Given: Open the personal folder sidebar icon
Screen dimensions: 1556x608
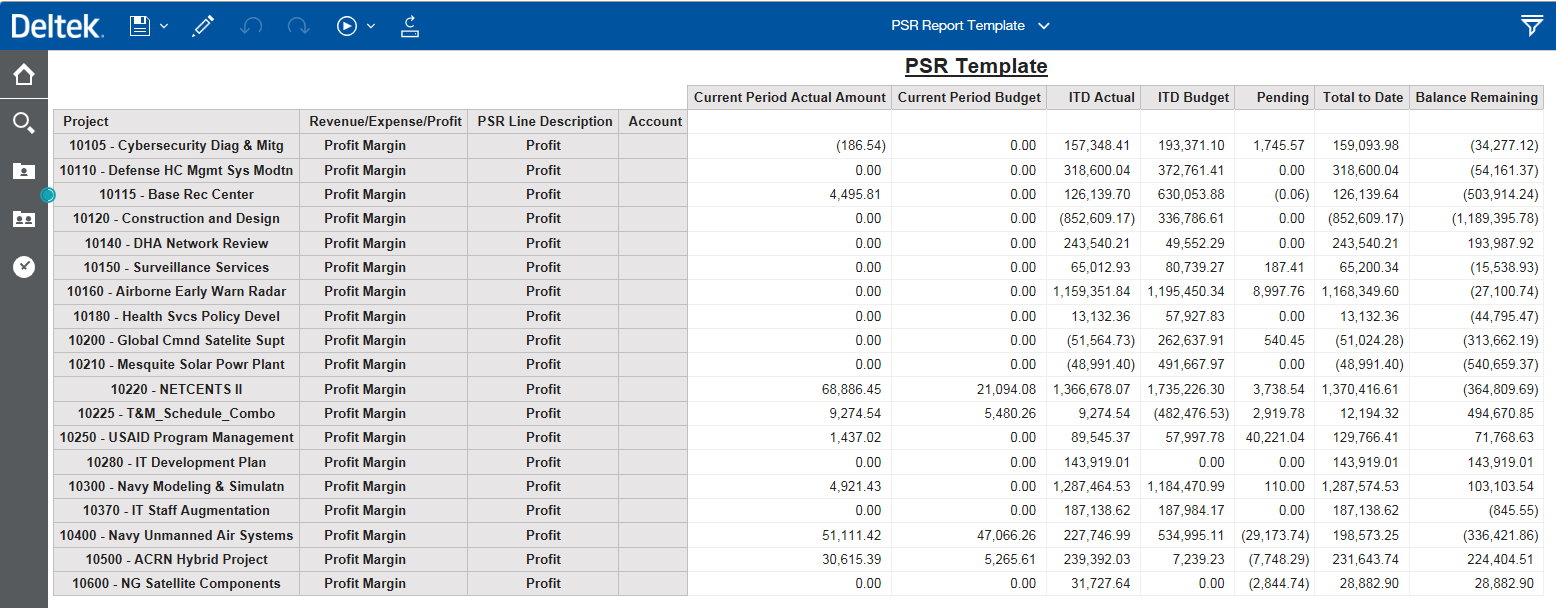Looking at the screenshot, I should [x=24, y=171].
